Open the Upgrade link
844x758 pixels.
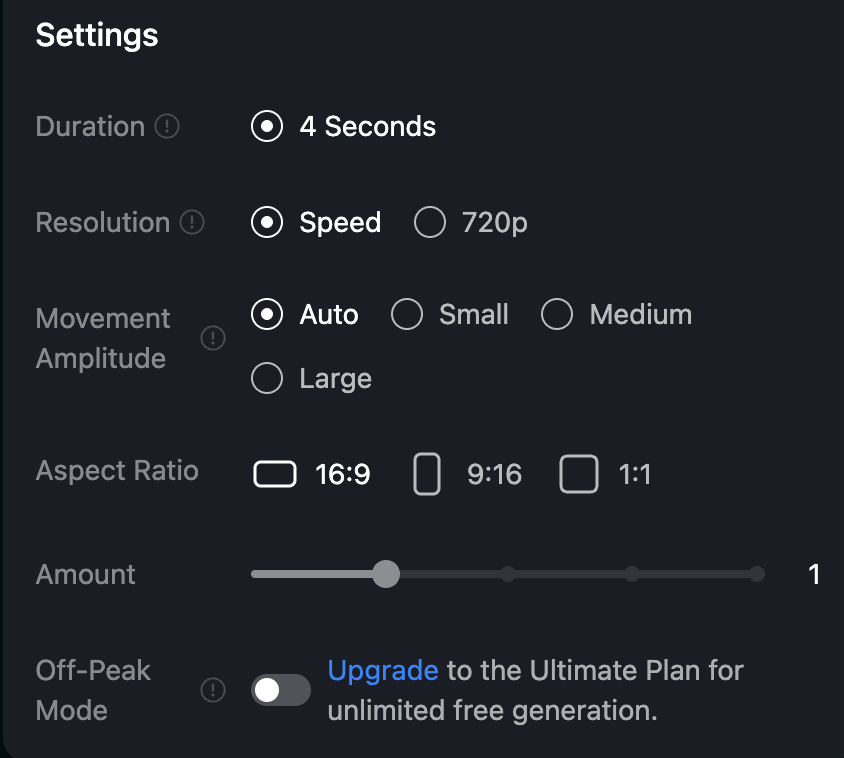click(x=383, y=670)
